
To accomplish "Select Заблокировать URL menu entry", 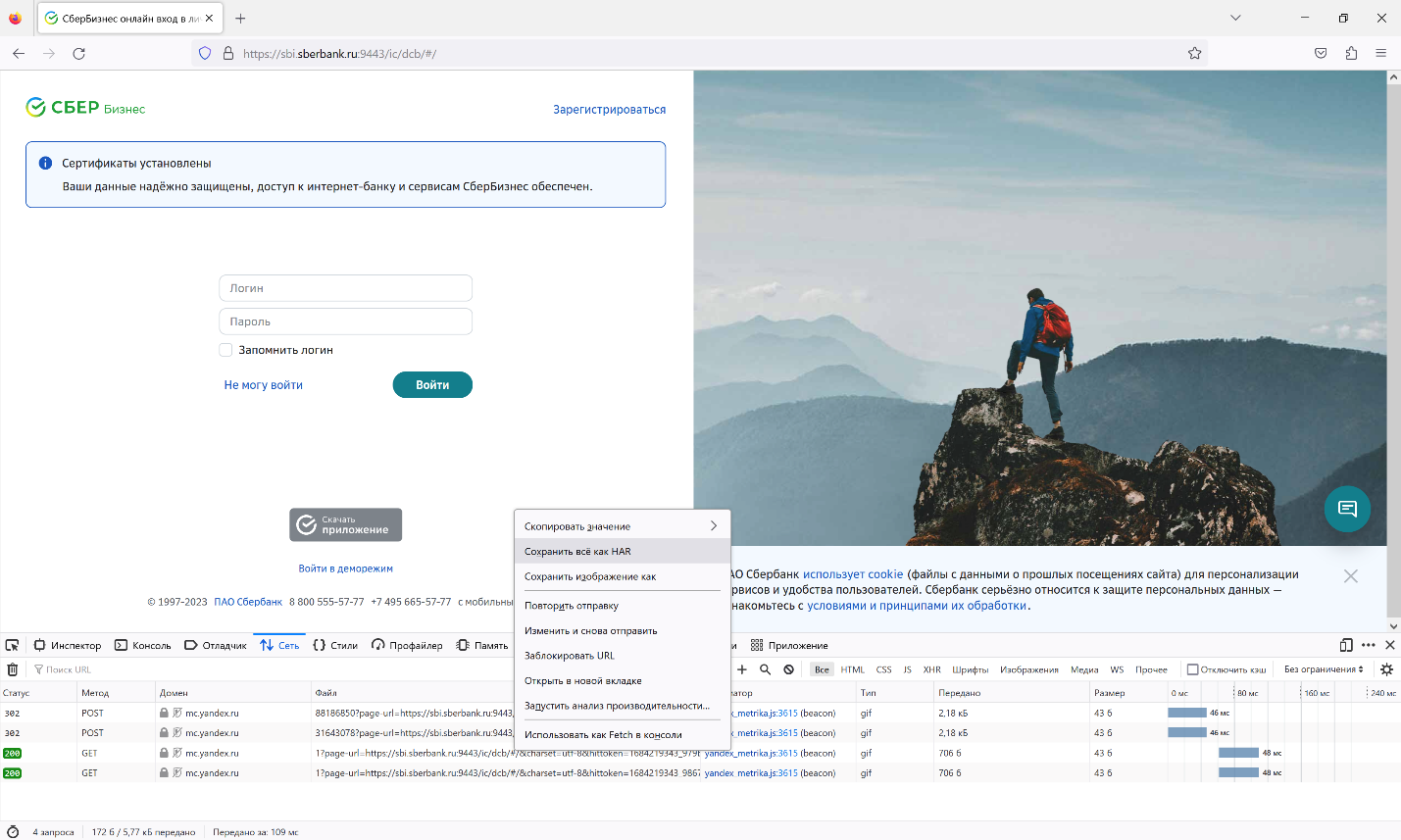I will (622, 656).
